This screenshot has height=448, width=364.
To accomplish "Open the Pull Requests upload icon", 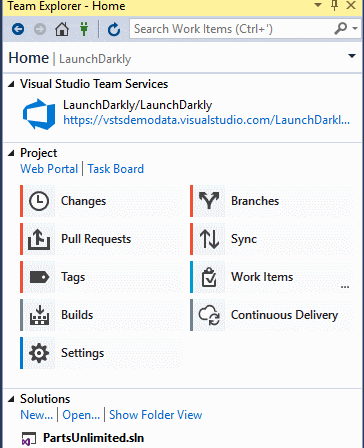I will pos(39,239).
